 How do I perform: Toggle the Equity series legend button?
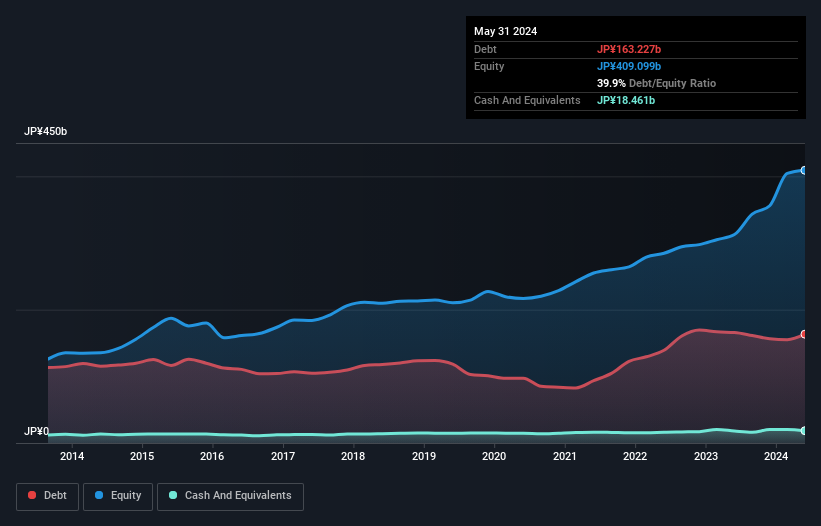pos(118,496)
